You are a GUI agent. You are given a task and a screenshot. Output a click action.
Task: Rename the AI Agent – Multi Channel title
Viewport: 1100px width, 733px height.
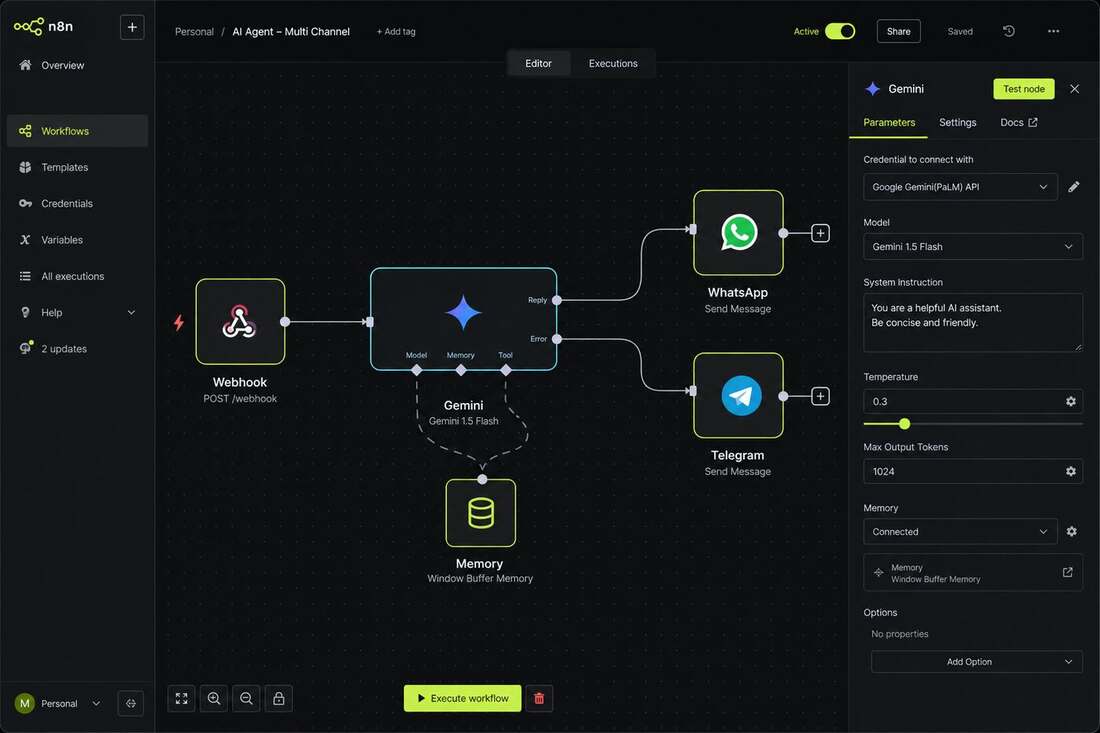tap(291, 32)
